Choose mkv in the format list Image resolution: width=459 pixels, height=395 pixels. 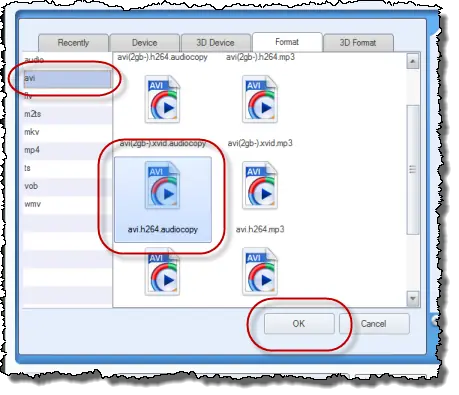point(67,132)
